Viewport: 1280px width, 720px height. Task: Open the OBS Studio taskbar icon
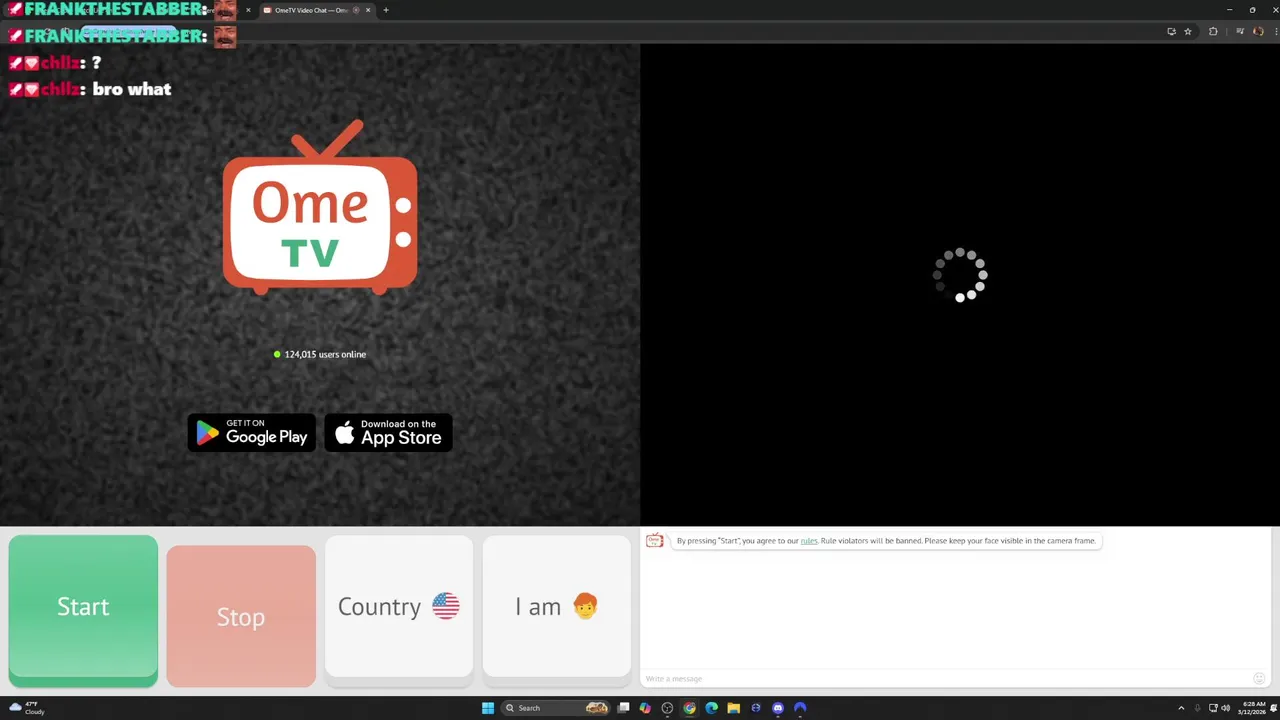click(667, 708)
